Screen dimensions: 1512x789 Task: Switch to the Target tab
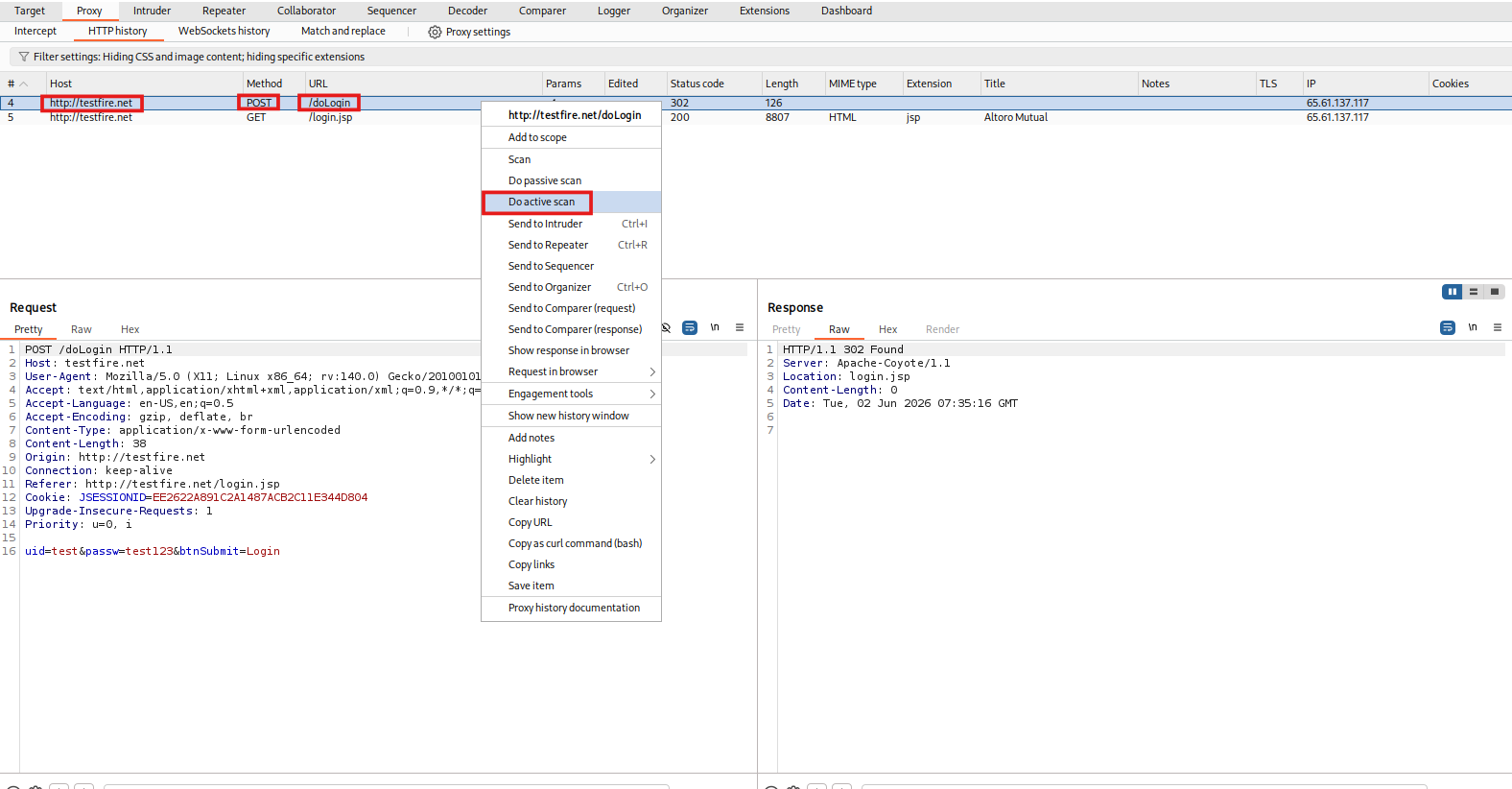point(30,11)
